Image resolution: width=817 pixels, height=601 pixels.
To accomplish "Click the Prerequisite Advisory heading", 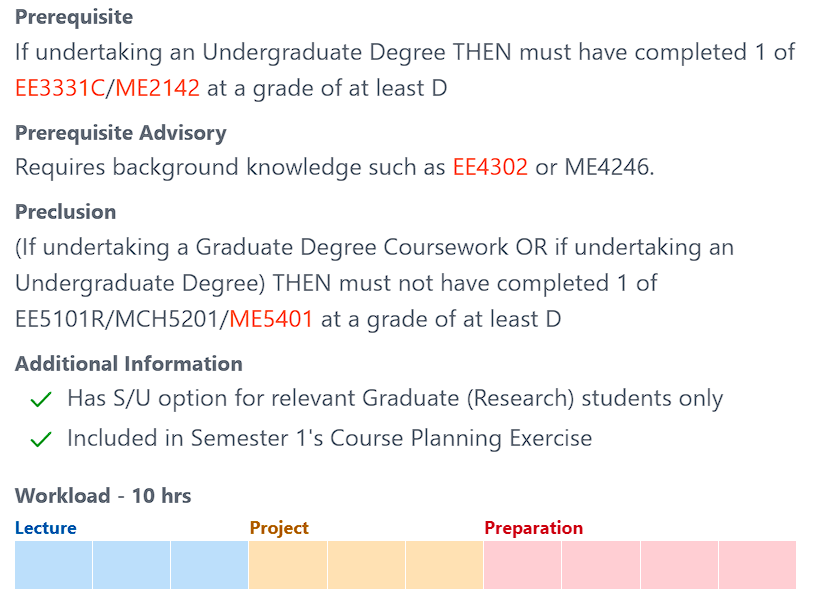I will click(x=121, y=133).
